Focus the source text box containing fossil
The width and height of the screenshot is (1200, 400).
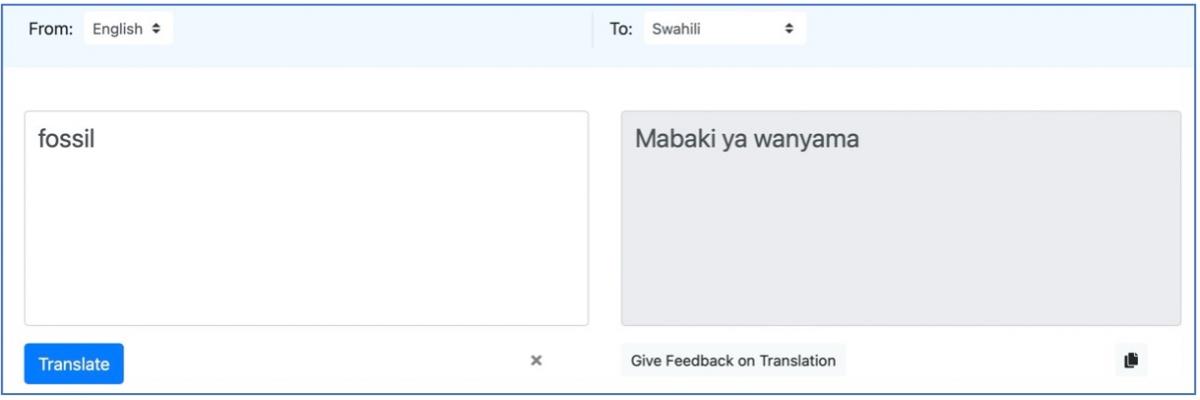tap(306, 218)
